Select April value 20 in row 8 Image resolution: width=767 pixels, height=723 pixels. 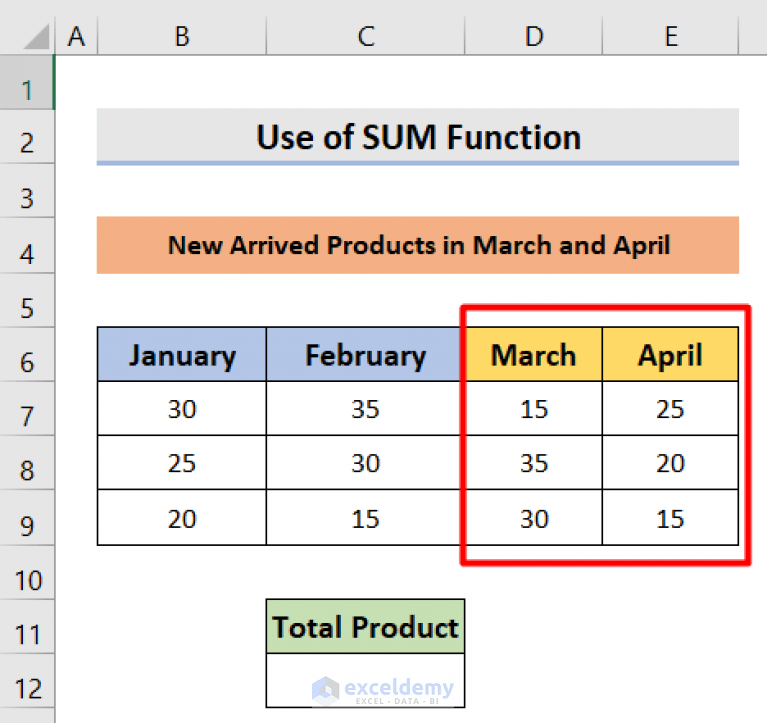670,463
